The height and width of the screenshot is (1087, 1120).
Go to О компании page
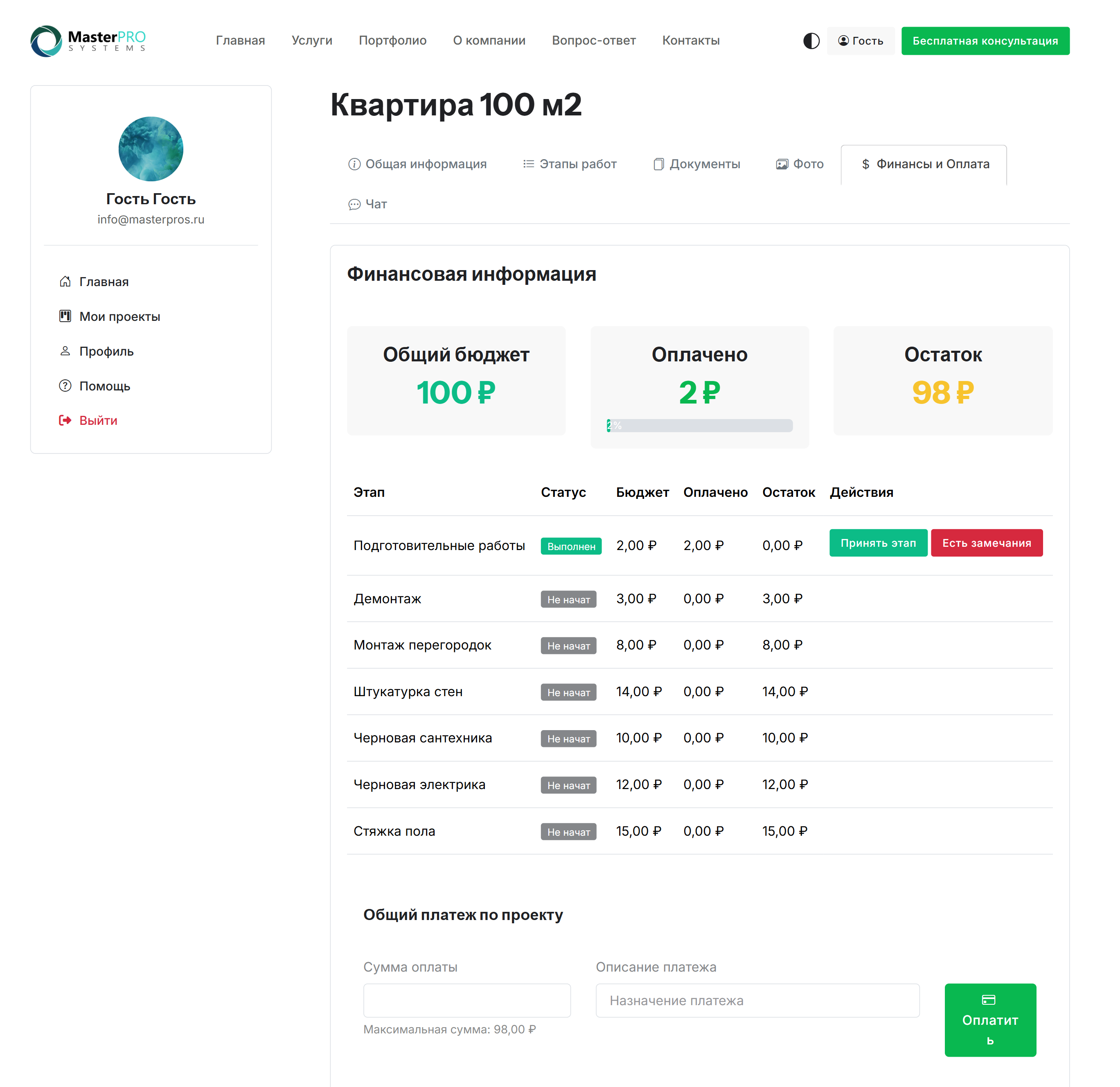coord(489,41)
